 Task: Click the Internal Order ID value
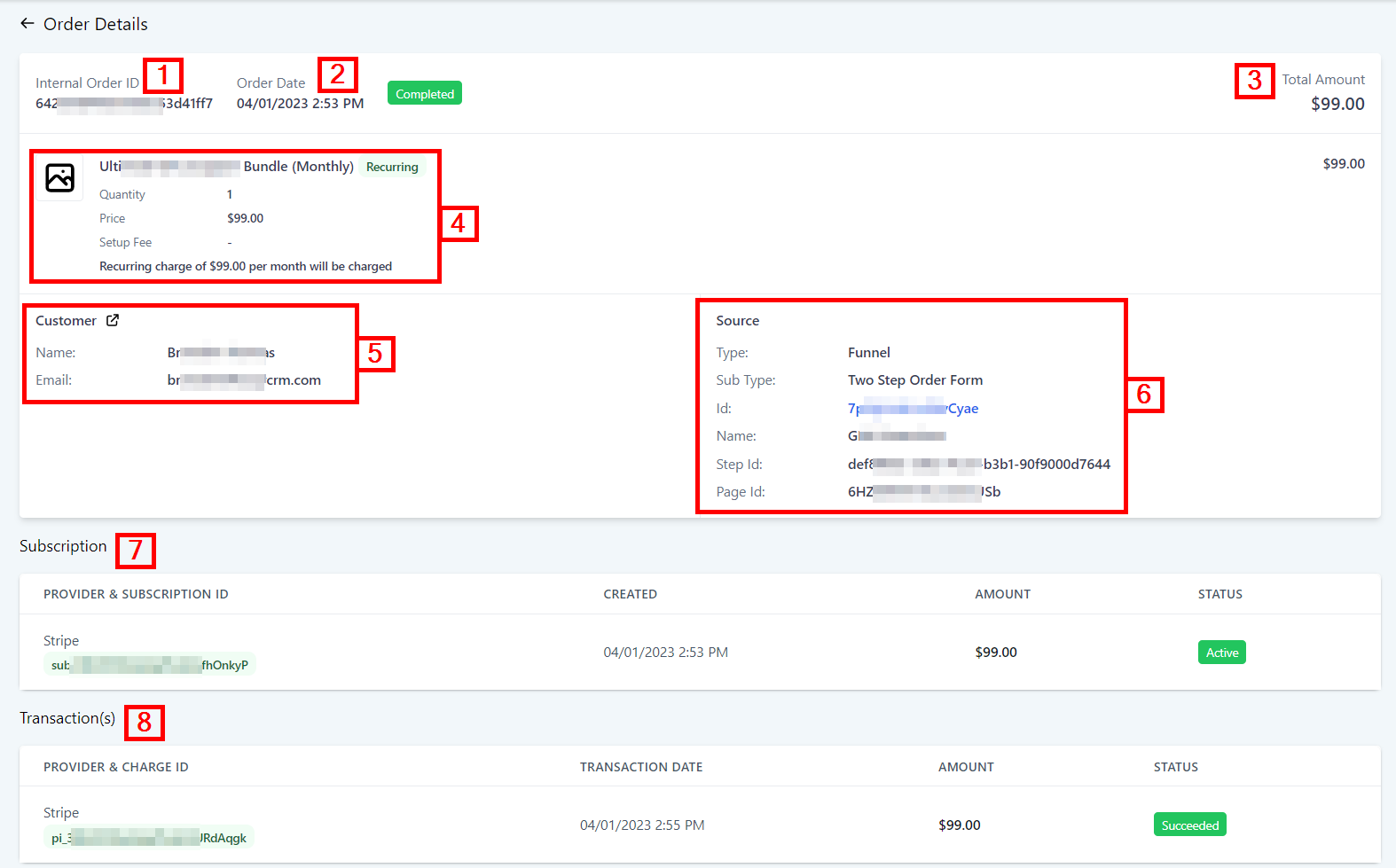123,104
